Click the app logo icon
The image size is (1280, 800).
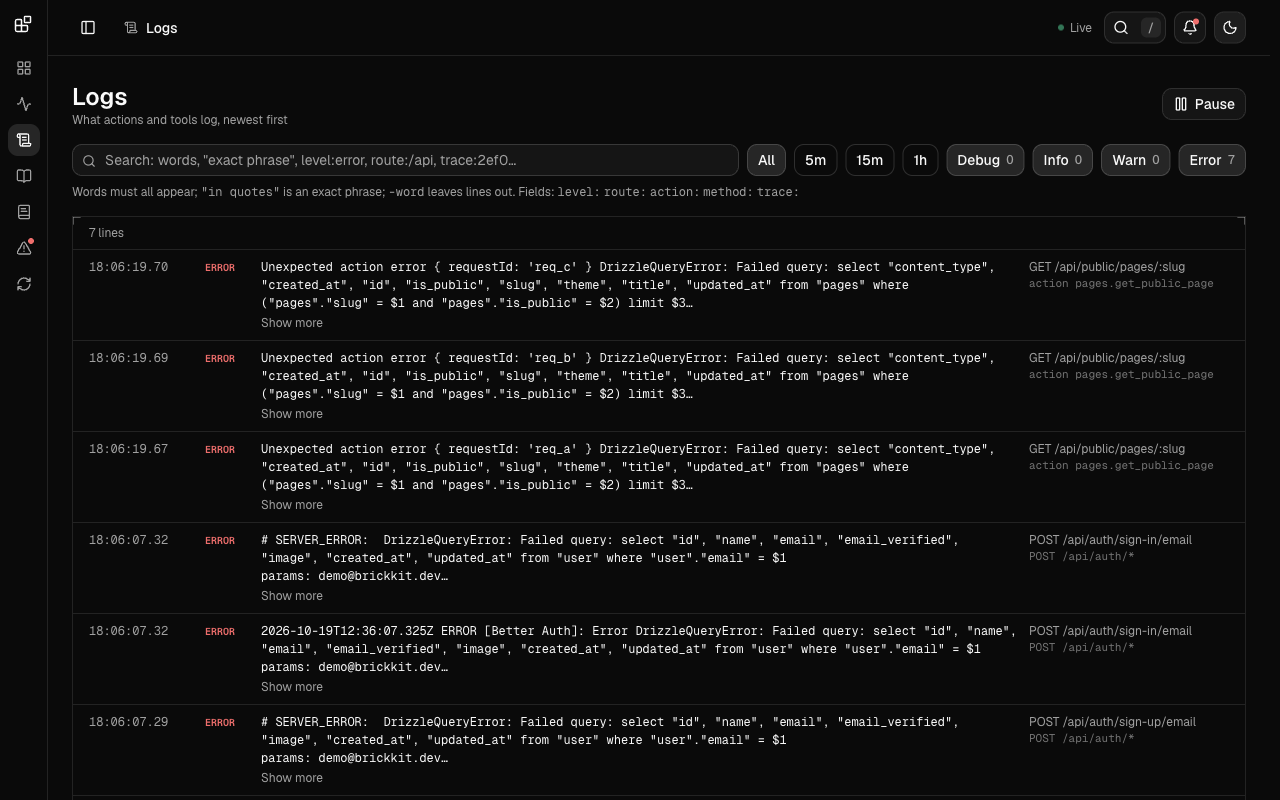point(23,24)
